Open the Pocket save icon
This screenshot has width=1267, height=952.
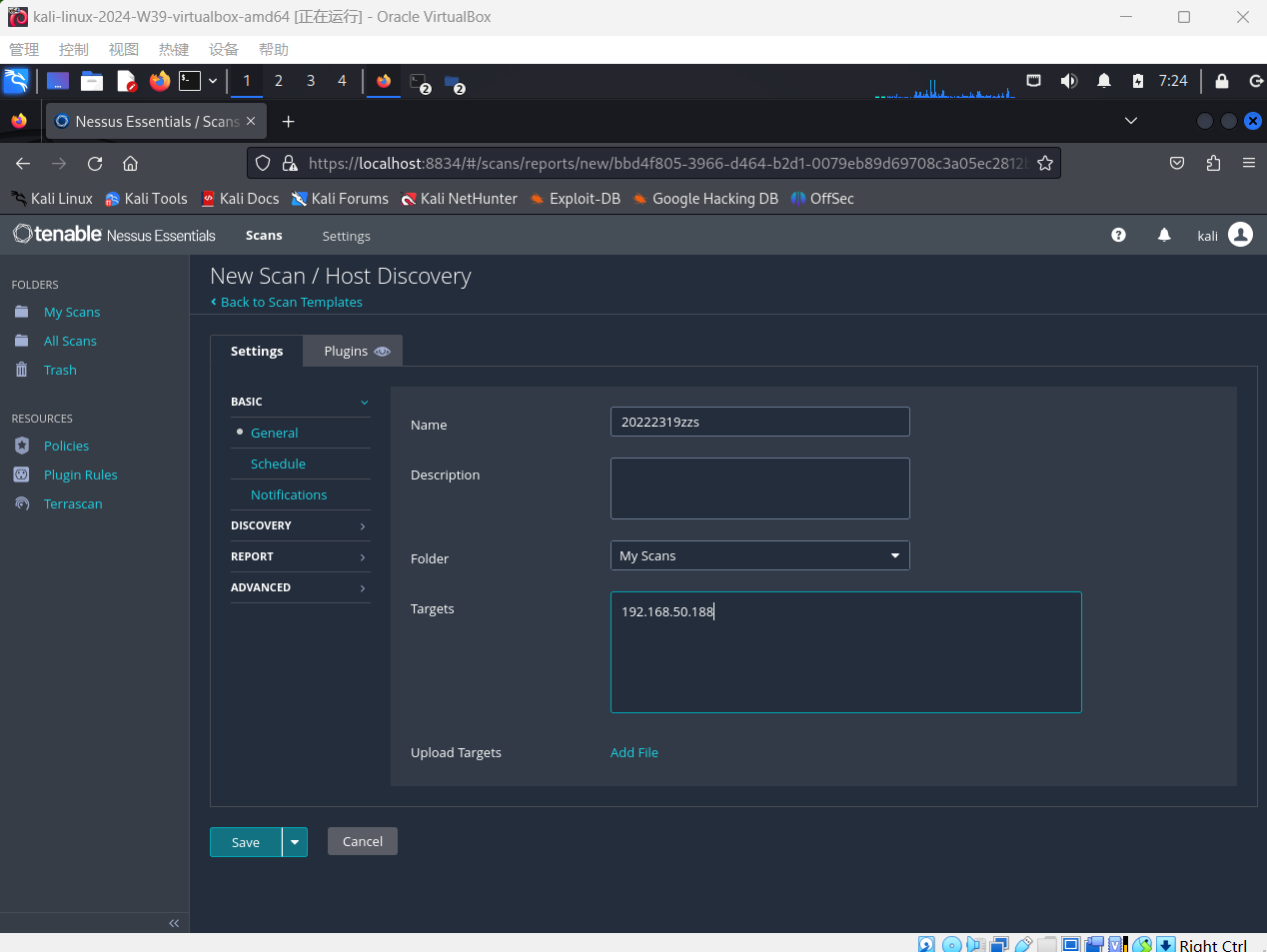click(x=1177, y=163)
